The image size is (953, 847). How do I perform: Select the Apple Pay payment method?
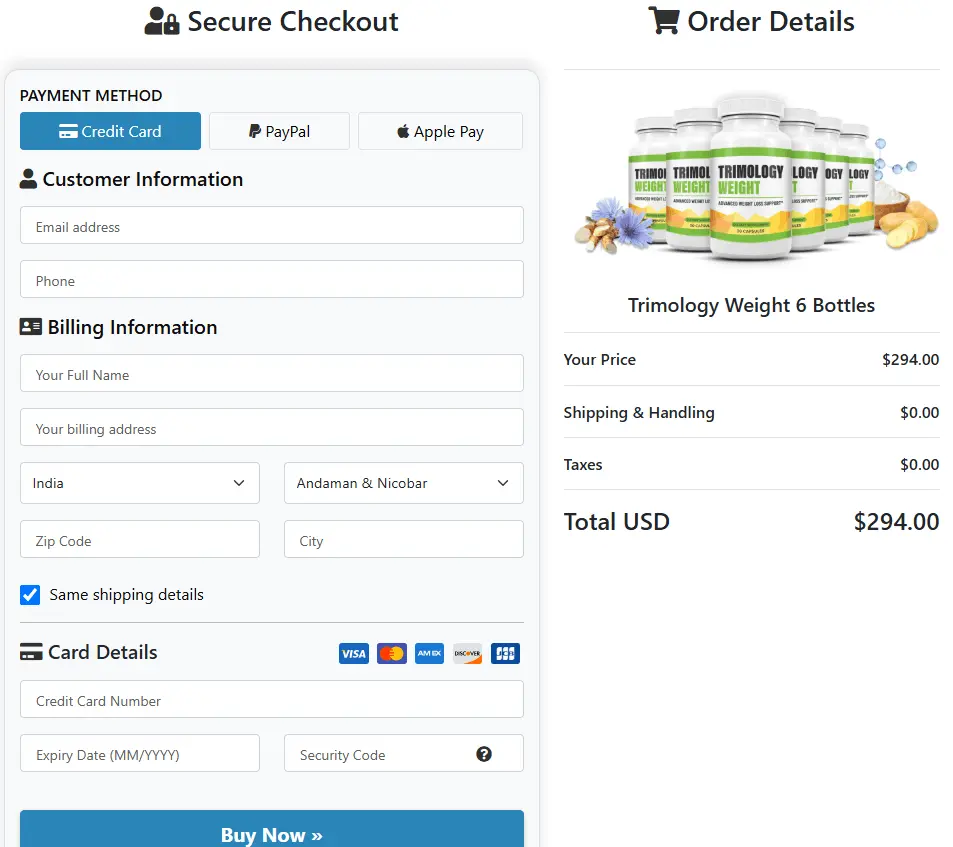(x=440, y=131)
